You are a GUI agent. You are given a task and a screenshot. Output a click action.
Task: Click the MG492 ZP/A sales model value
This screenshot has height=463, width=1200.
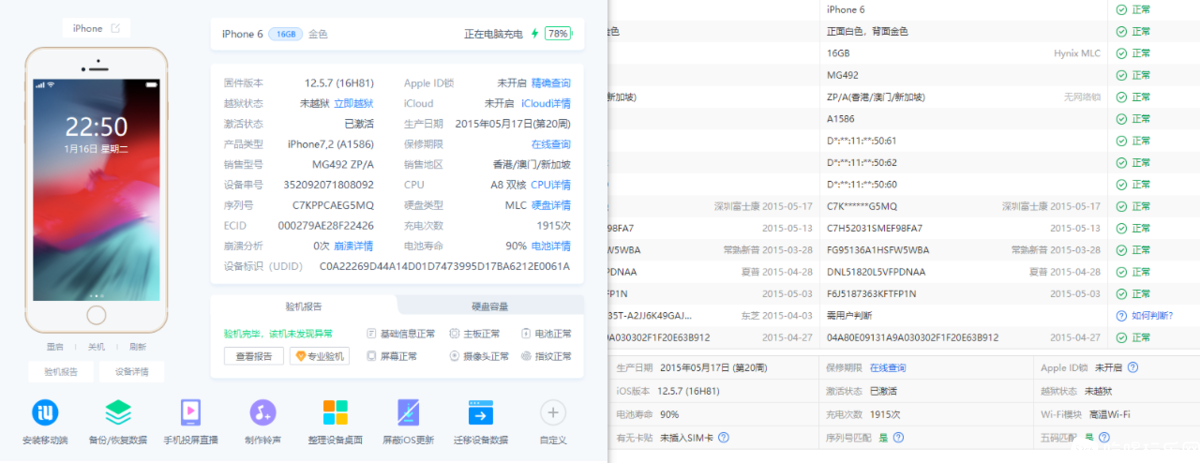coord(343,164)
